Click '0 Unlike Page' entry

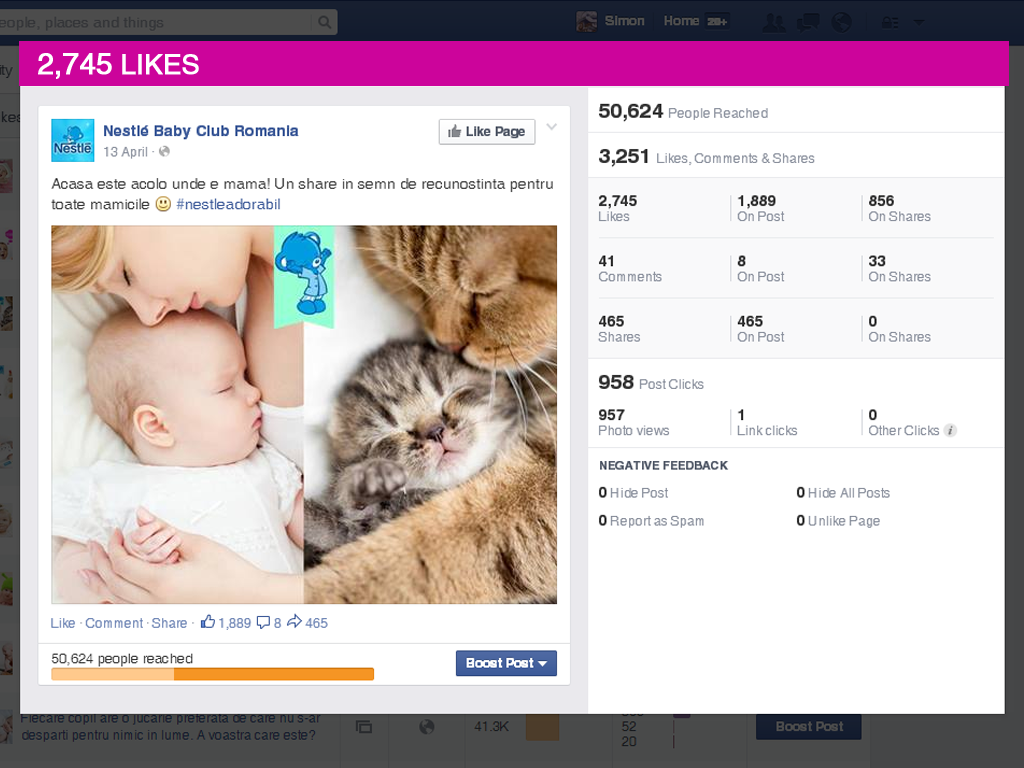(838, 520)
